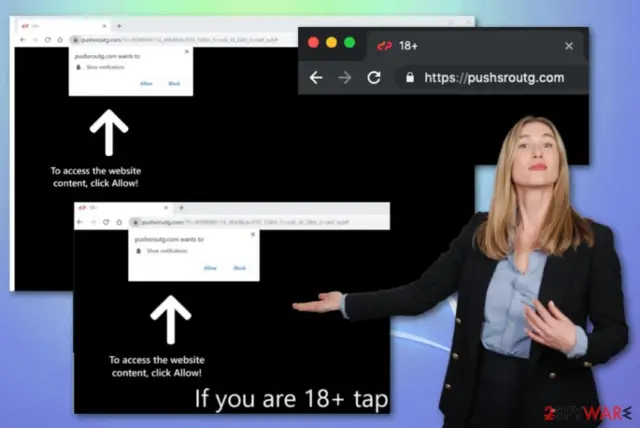Reload the pushsroutg.com page in the dark browser
This screenshot has width=640, height=428.
[x=374, y=78]
